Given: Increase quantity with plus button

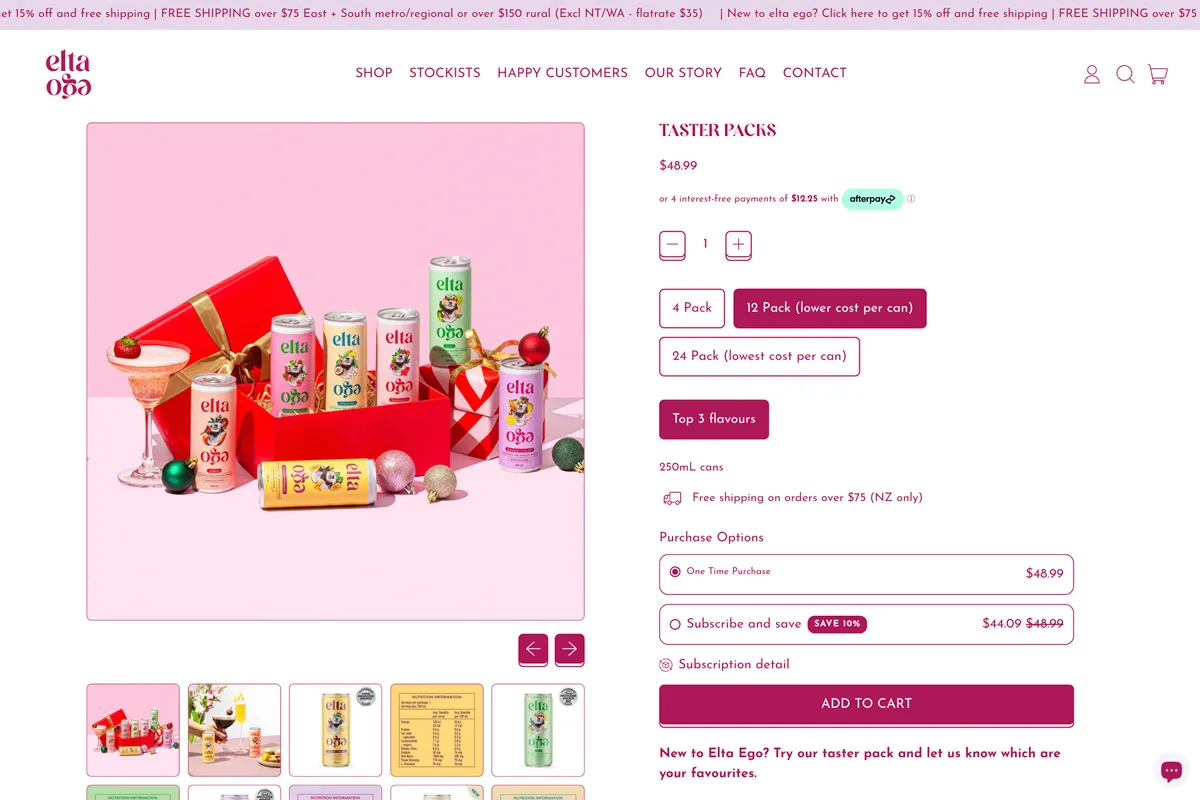Looking at the screenshot, I should [x=738, y=245].
